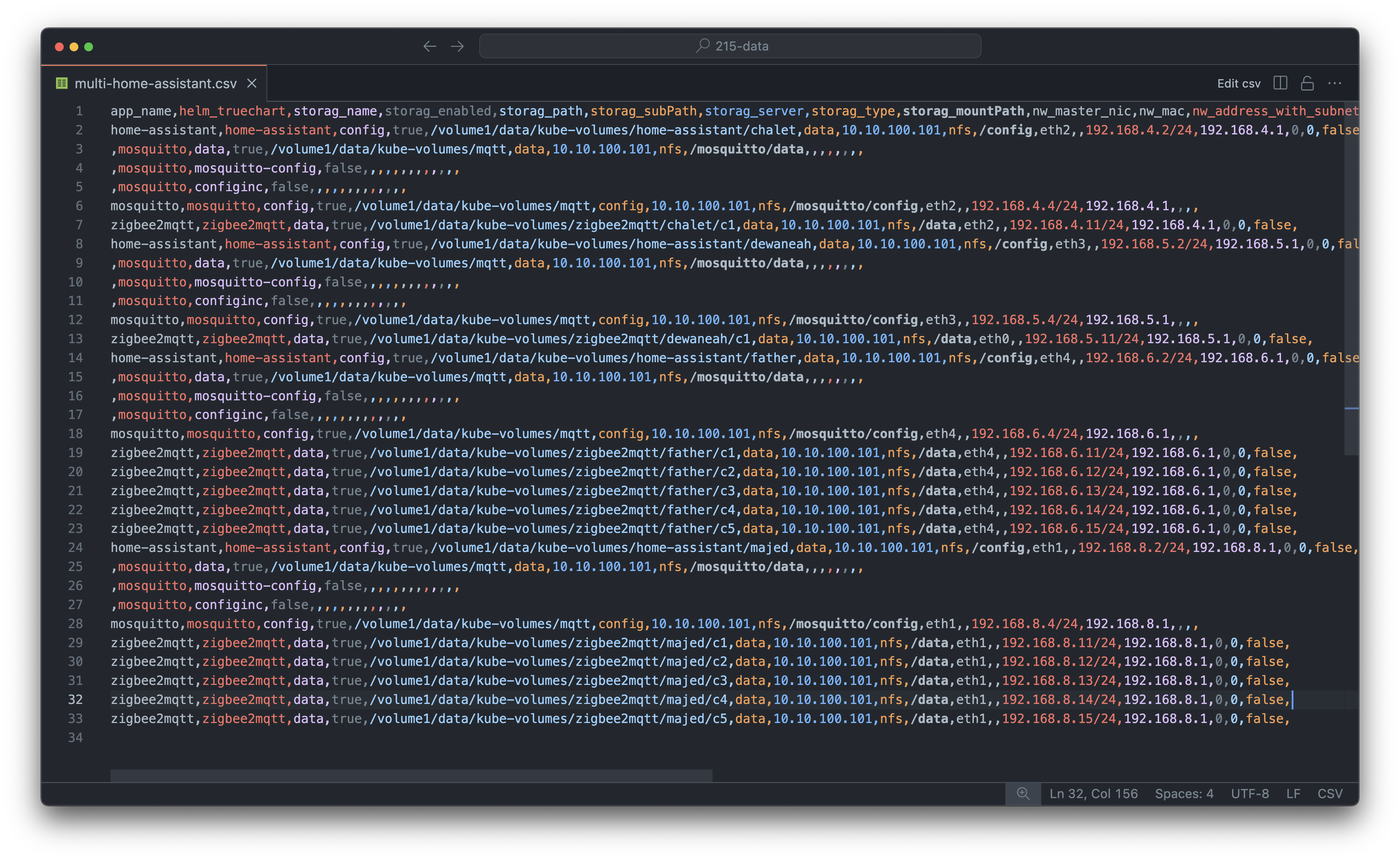Open the More Actions ellipsis menu
Screen dimensions: 1400x860
point(1334,84)
